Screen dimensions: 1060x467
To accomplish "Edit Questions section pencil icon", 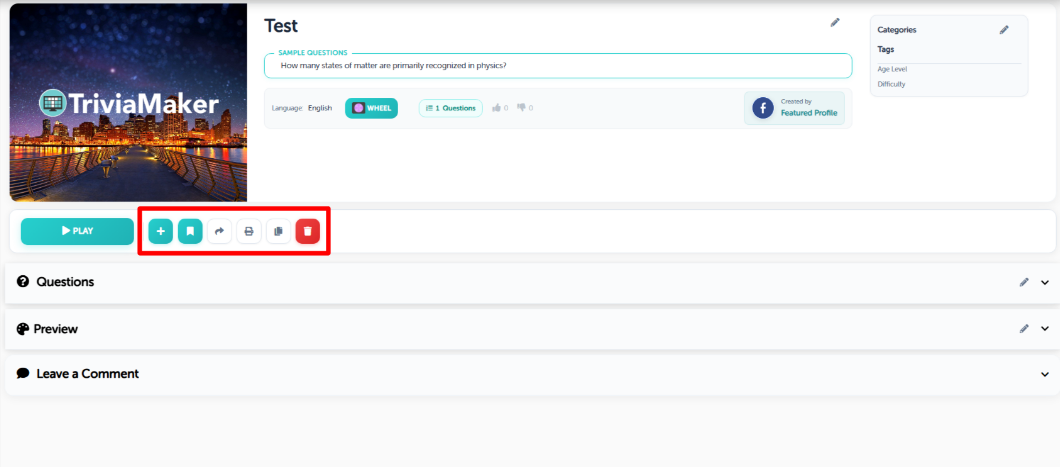I will click(1024, 282).
